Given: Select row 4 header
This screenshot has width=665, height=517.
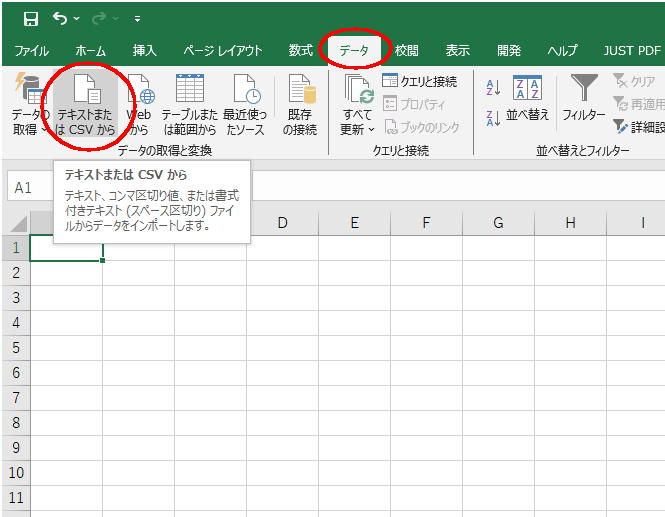Looking at the screenshot, I should pyautogui.click(x=16, y=323).
